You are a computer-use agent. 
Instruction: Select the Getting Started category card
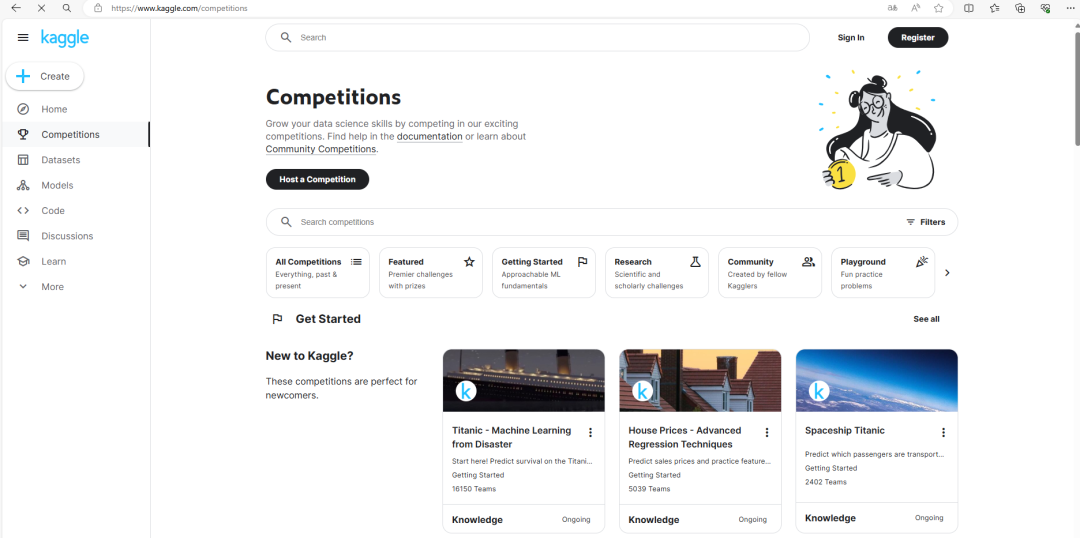click(543, 273)
